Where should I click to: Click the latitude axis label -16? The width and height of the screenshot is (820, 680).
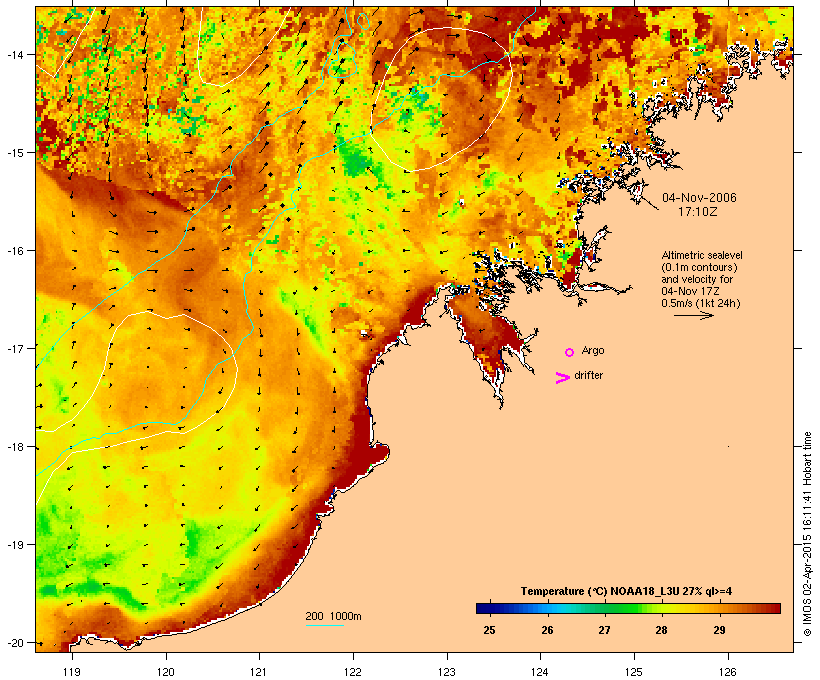coord(15,251)
